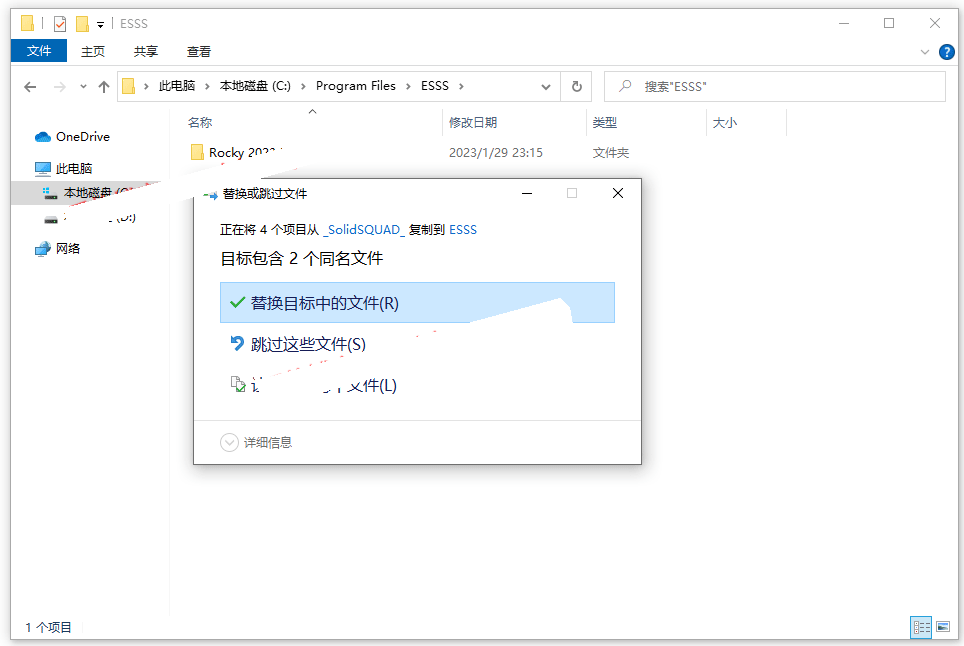Go forward with the forward arrow
964x646 pixels.
[x=60, y=87]
